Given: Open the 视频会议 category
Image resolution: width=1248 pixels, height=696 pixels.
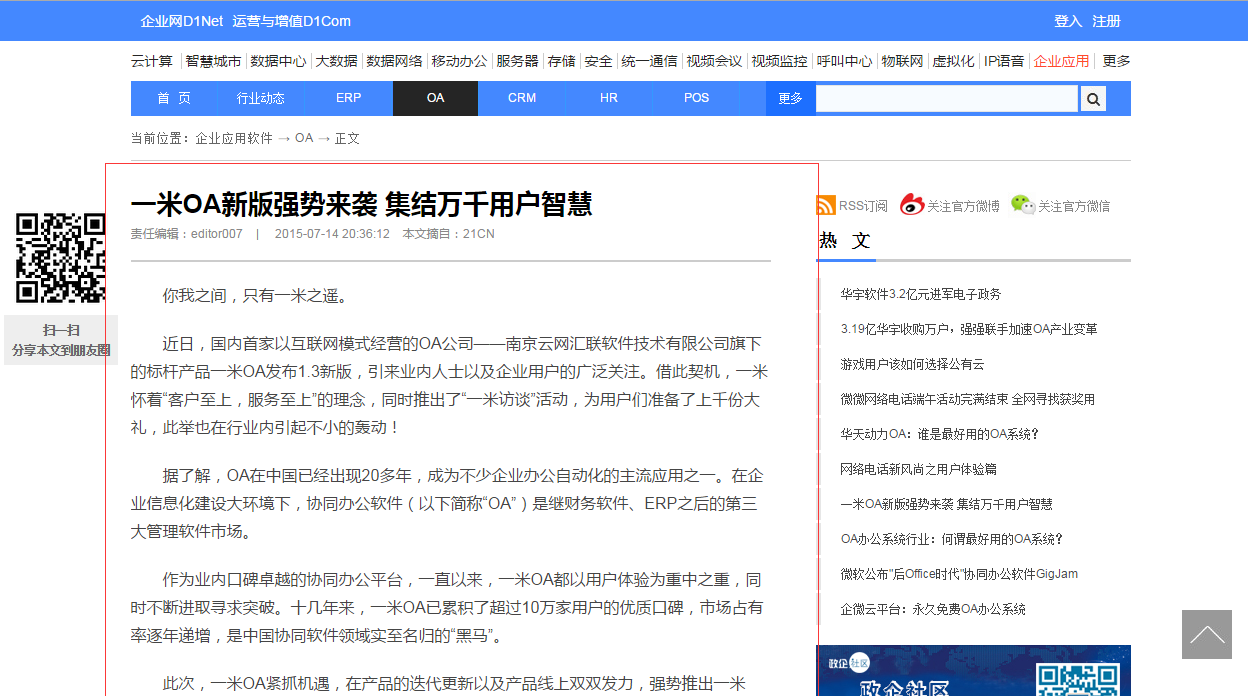Looking at the screenshot, I should tap(714, 61).
